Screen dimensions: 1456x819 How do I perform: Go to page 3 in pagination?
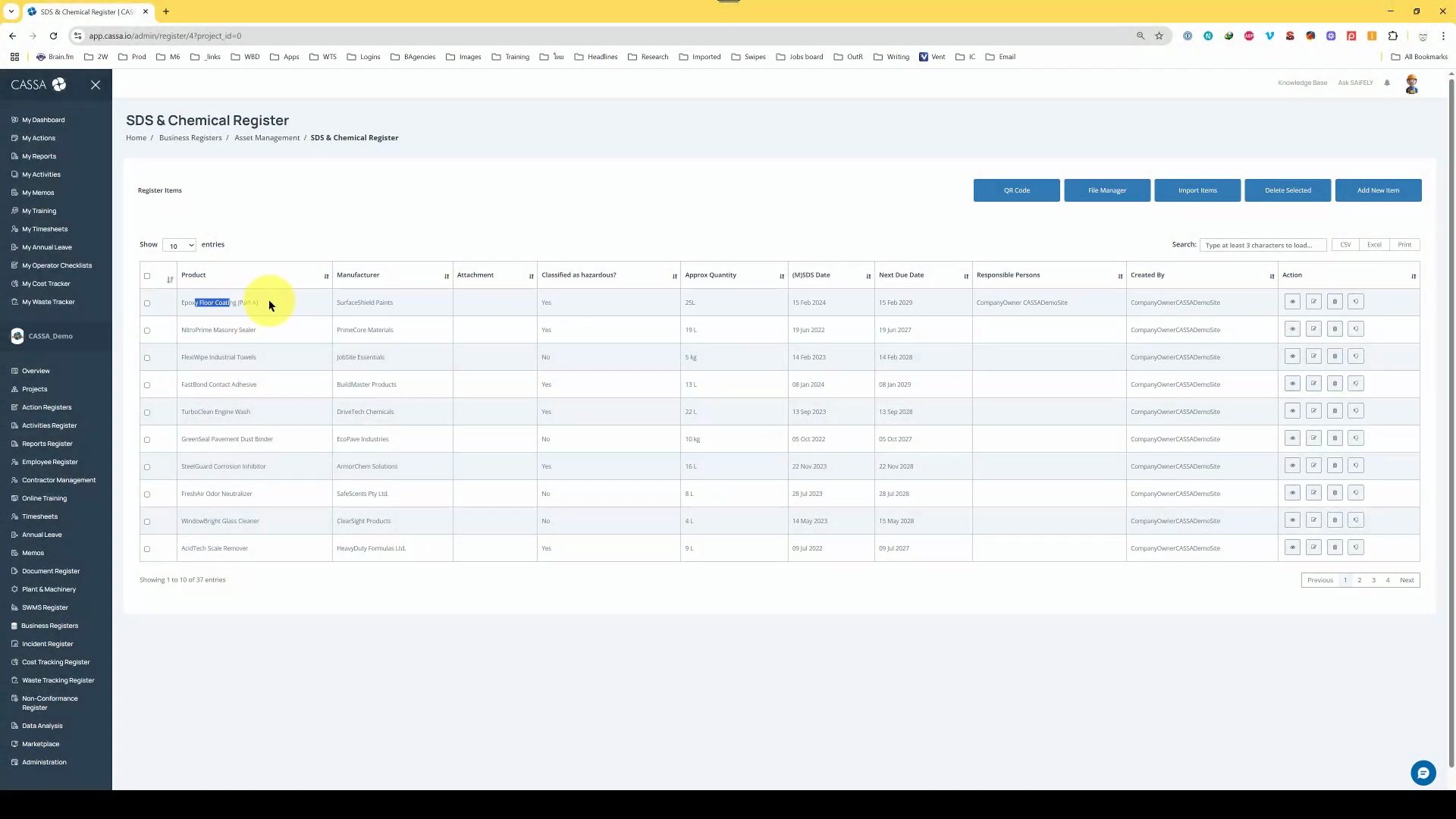1373,580
